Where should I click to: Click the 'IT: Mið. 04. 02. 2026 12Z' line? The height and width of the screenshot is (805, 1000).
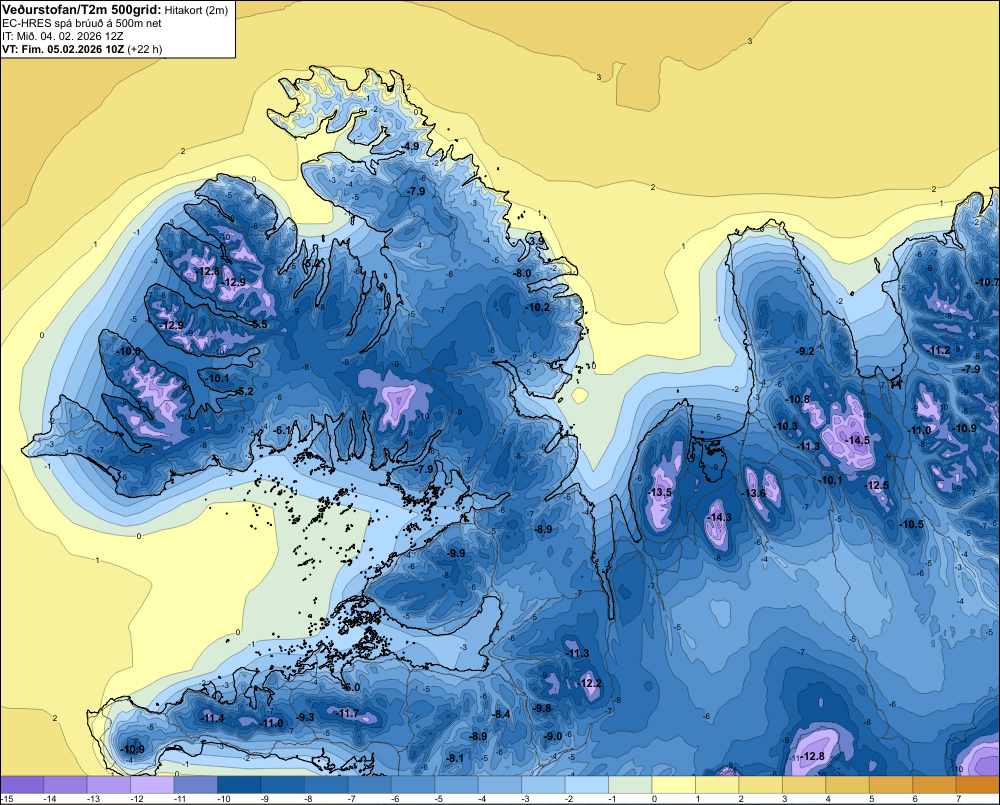point(62,36)
